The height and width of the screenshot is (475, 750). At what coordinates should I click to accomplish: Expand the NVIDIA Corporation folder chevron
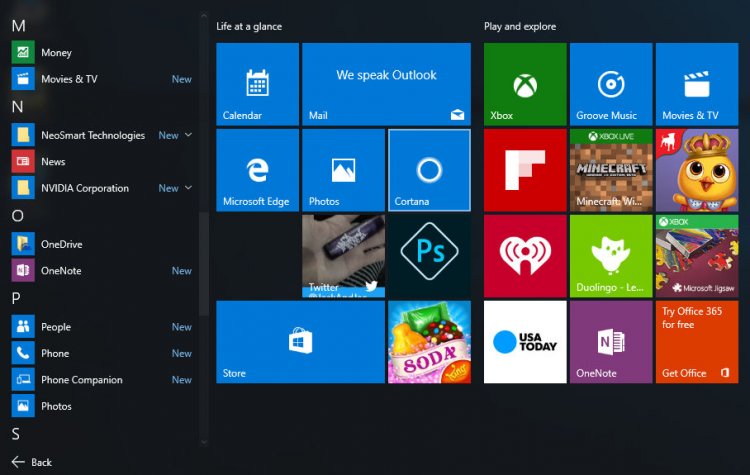coord(188,188)
